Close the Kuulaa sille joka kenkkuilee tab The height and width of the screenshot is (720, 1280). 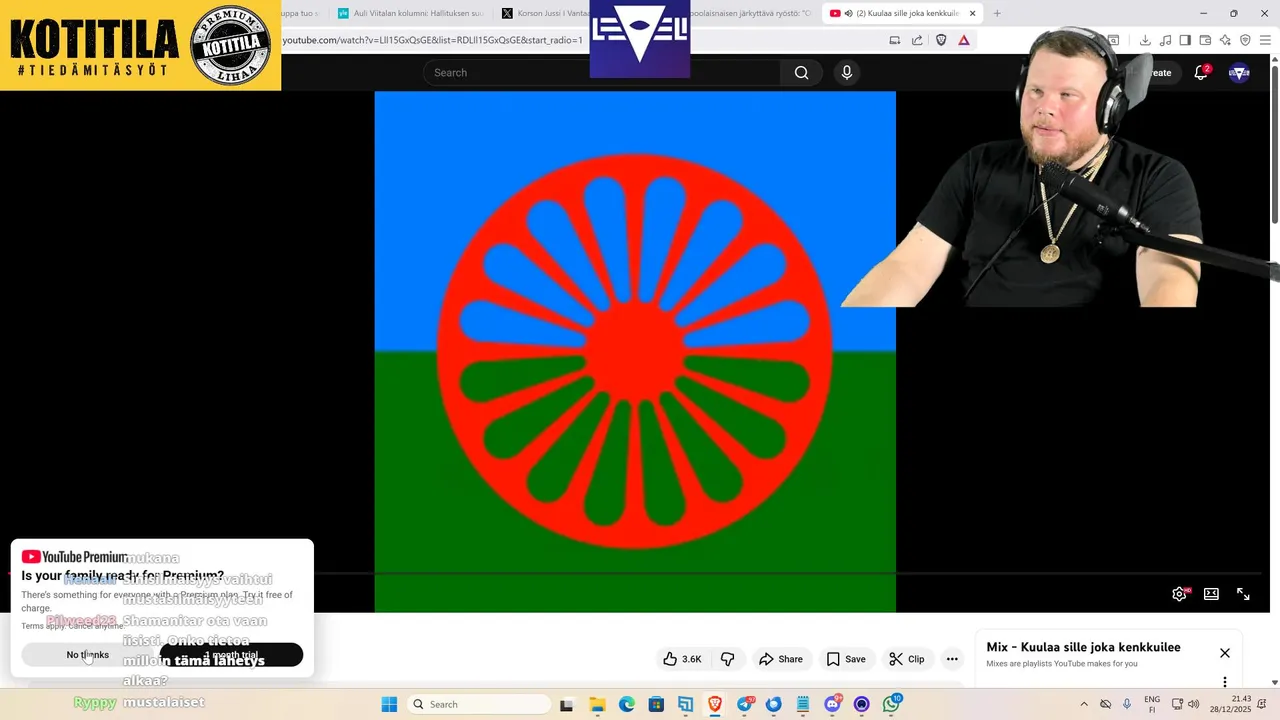[972, 13]
